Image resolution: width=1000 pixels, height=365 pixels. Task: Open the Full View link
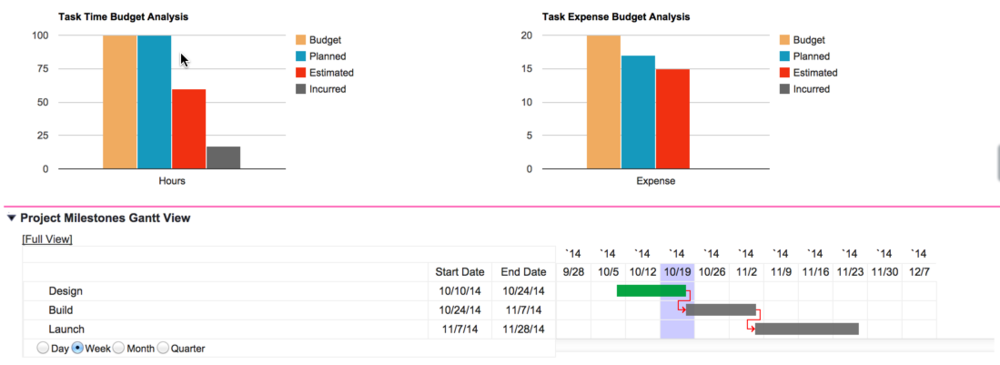click(47, 239)
